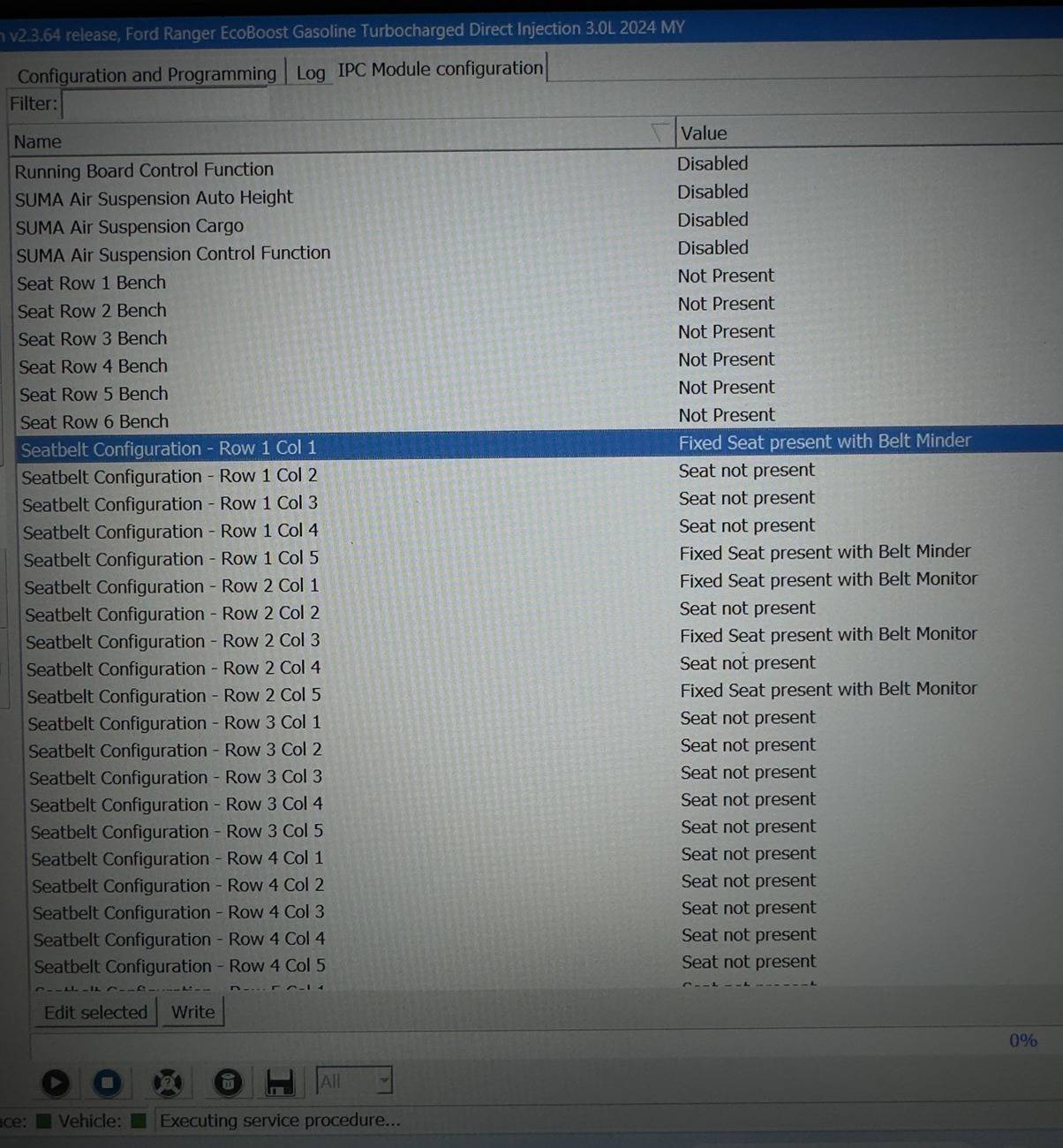The width and height of the screenshot is (1063, 1148).
Task: Click the Stop procedure icon
Action: pyautogui.click(x=108, y=1083)
